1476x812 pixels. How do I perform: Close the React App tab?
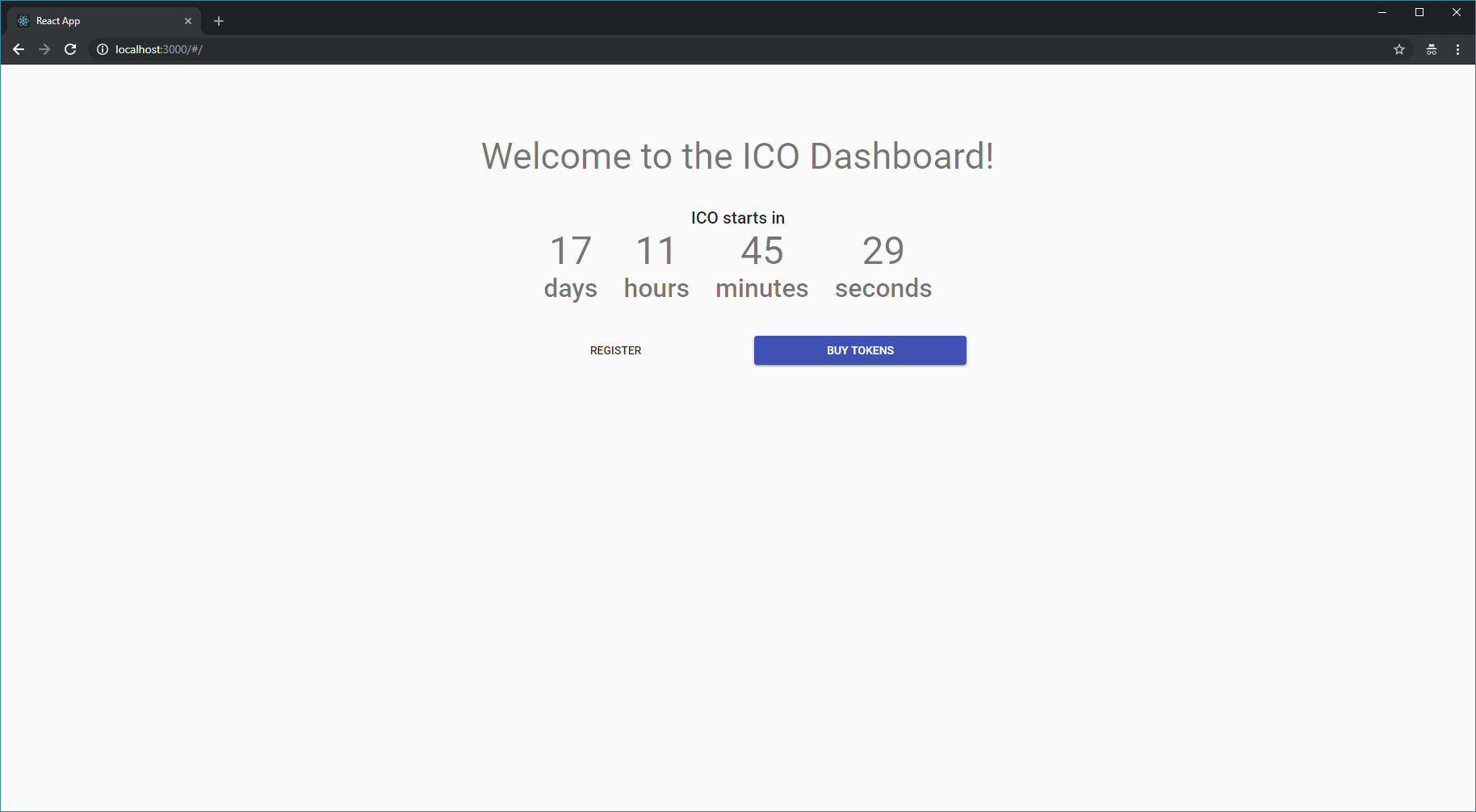coord(188,21)
